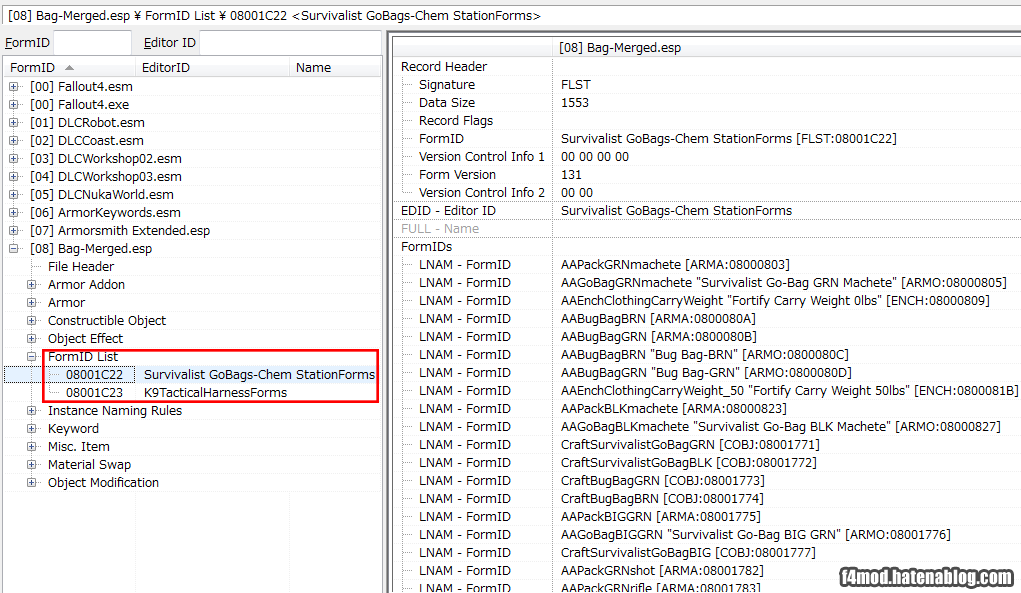The height and width of the screenshot is (593, 1021).
Task: Click the CraftBugBagGRN COBJ:08001773 entry
Action: 662,481
